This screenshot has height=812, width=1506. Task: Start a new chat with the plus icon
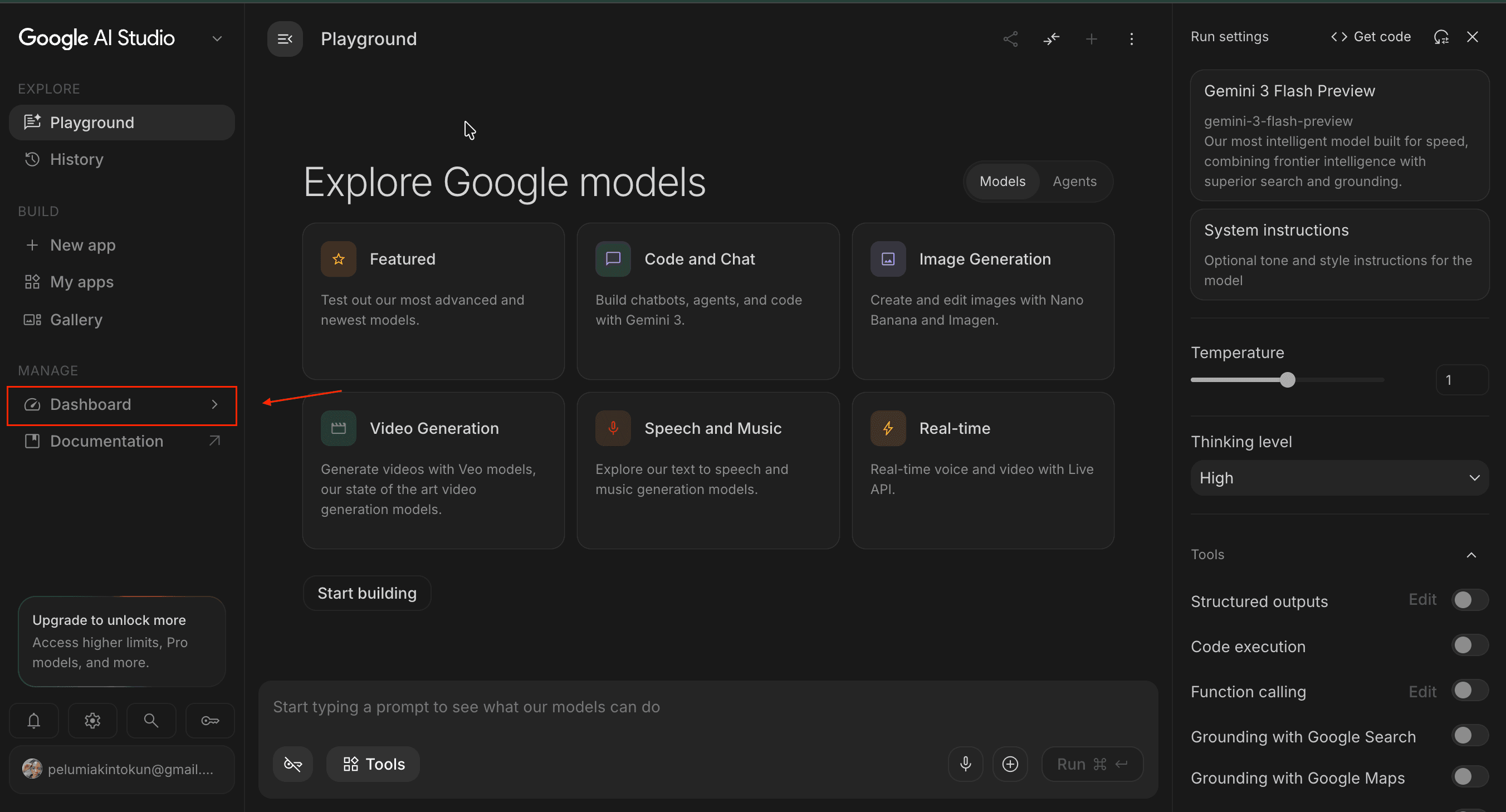pyautogui.click(x=1091, y=39)
